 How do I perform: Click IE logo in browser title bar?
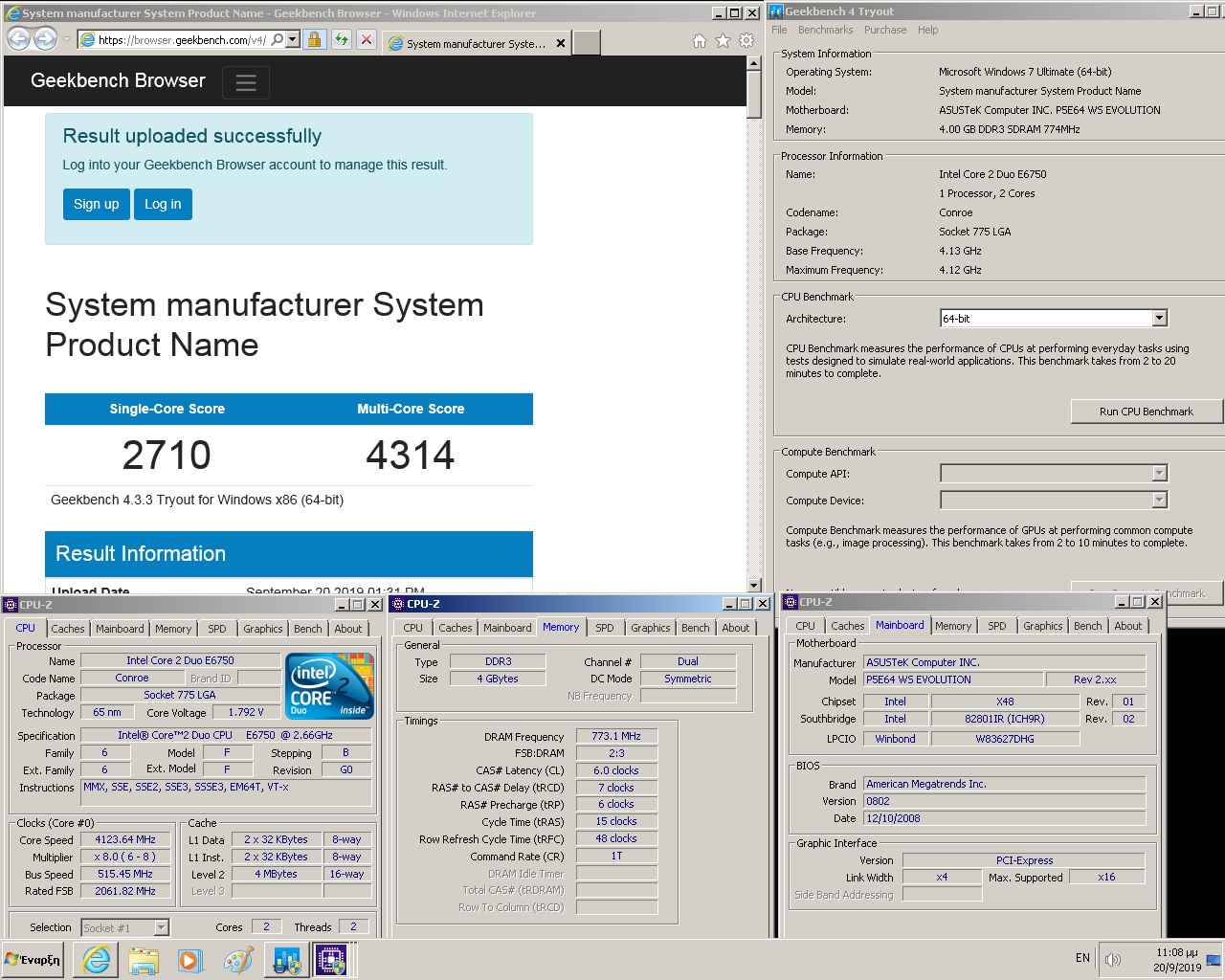(x=12, y=13)
